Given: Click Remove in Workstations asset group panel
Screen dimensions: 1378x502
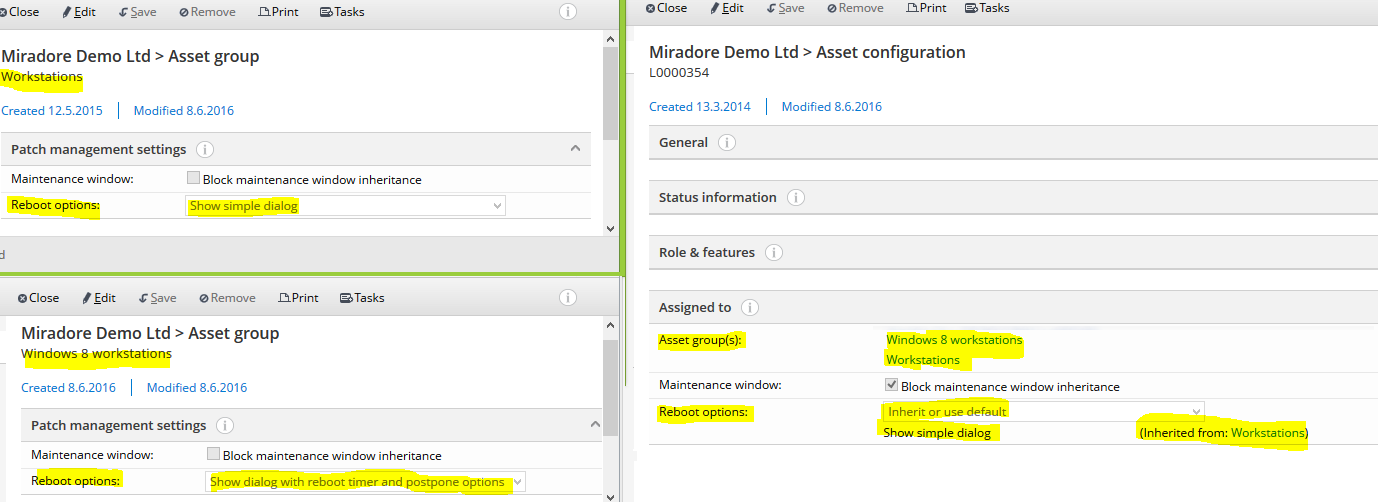Looking at the screenshot, I should pos(207,12).
